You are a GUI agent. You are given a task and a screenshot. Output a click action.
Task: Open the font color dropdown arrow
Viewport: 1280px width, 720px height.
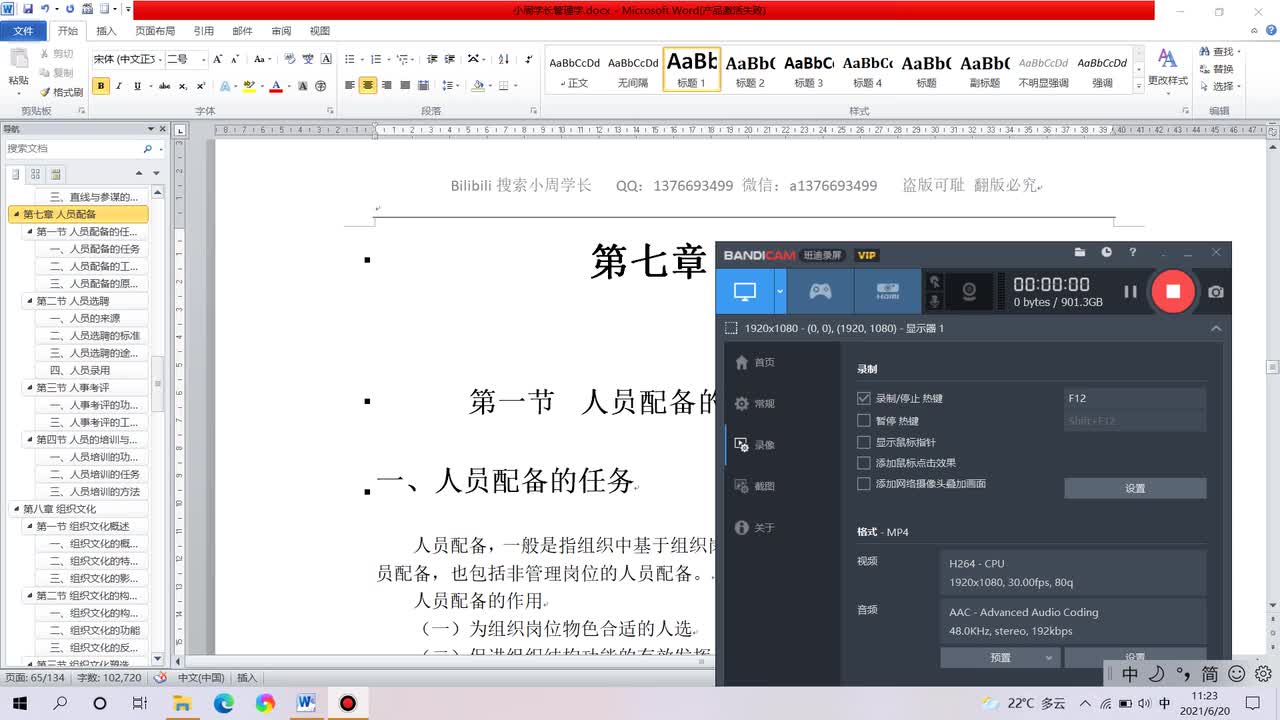tap(288, 86)
